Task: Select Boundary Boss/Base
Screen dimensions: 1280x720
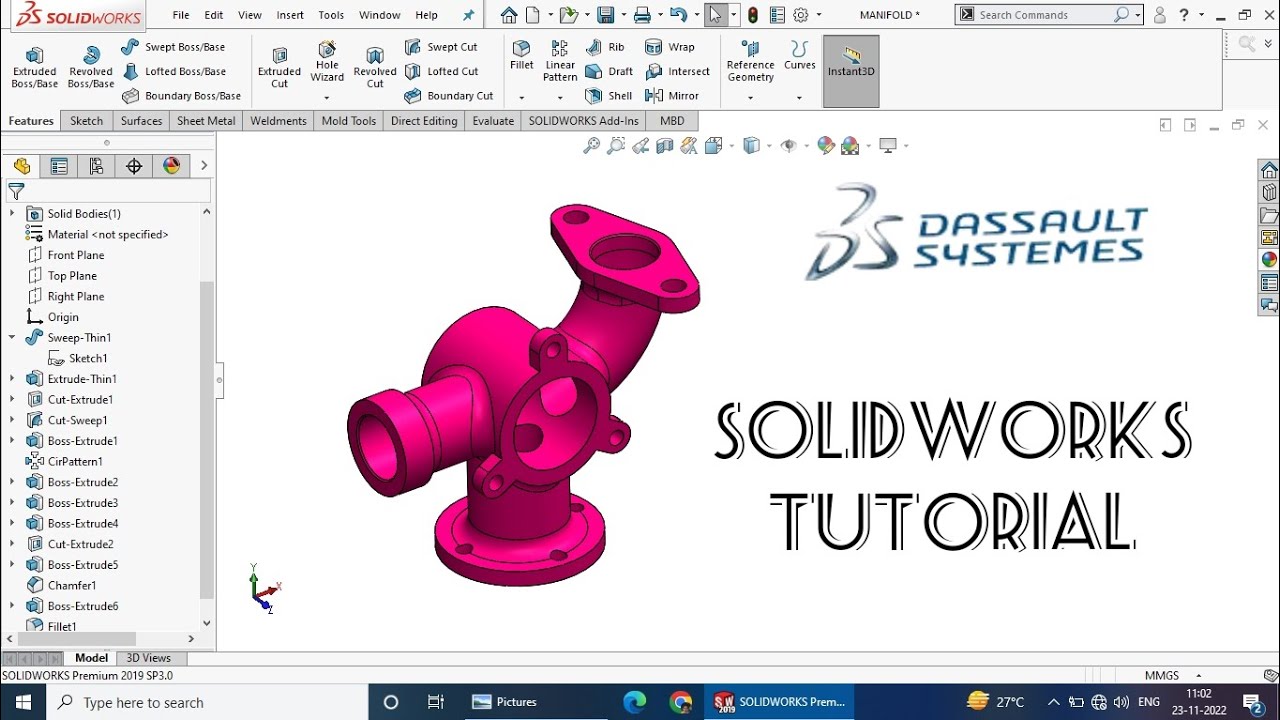Action: (181, 96)
